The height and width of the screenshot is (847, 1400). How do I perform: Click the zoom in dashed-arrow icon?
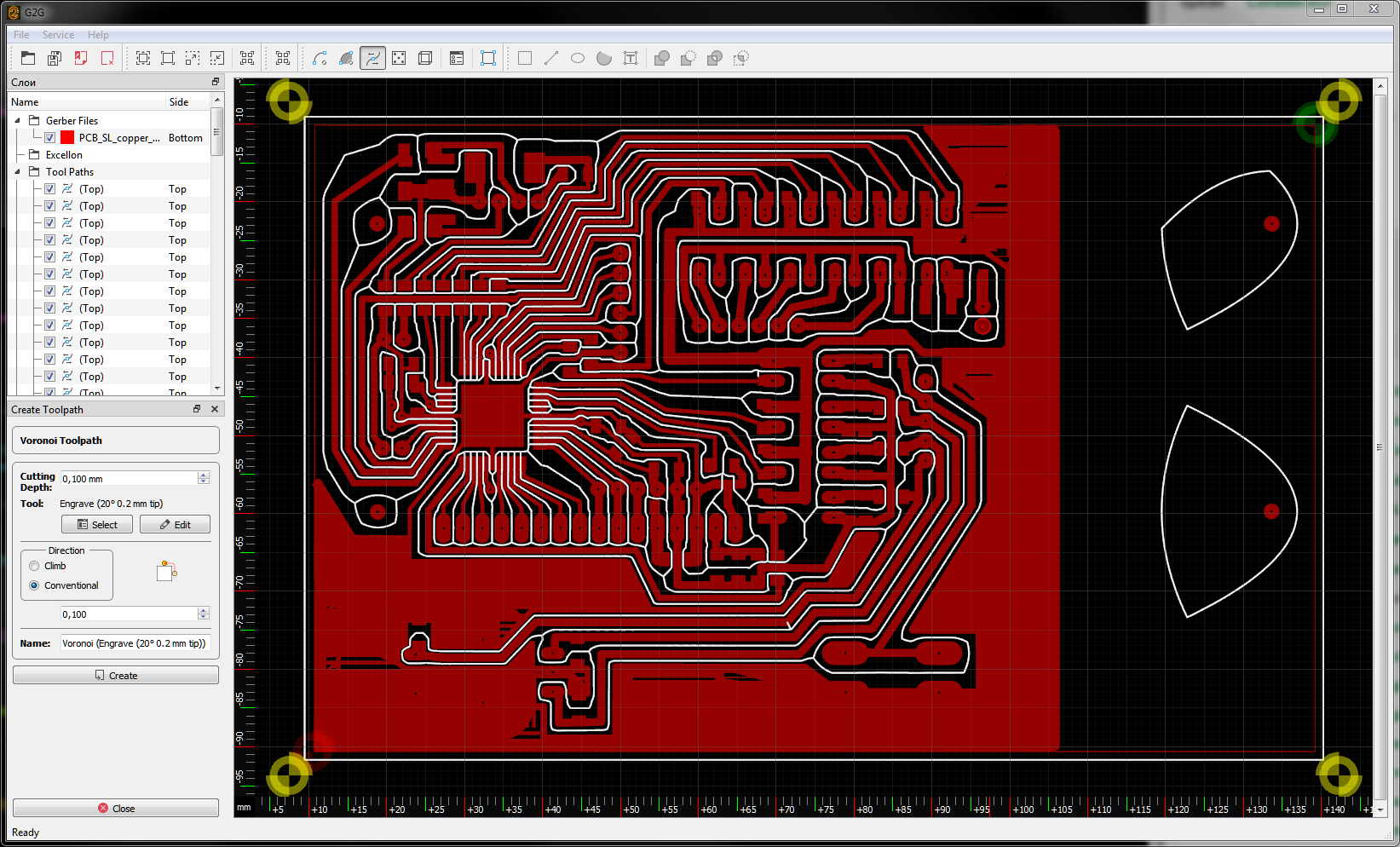click(x=193, y=58)
